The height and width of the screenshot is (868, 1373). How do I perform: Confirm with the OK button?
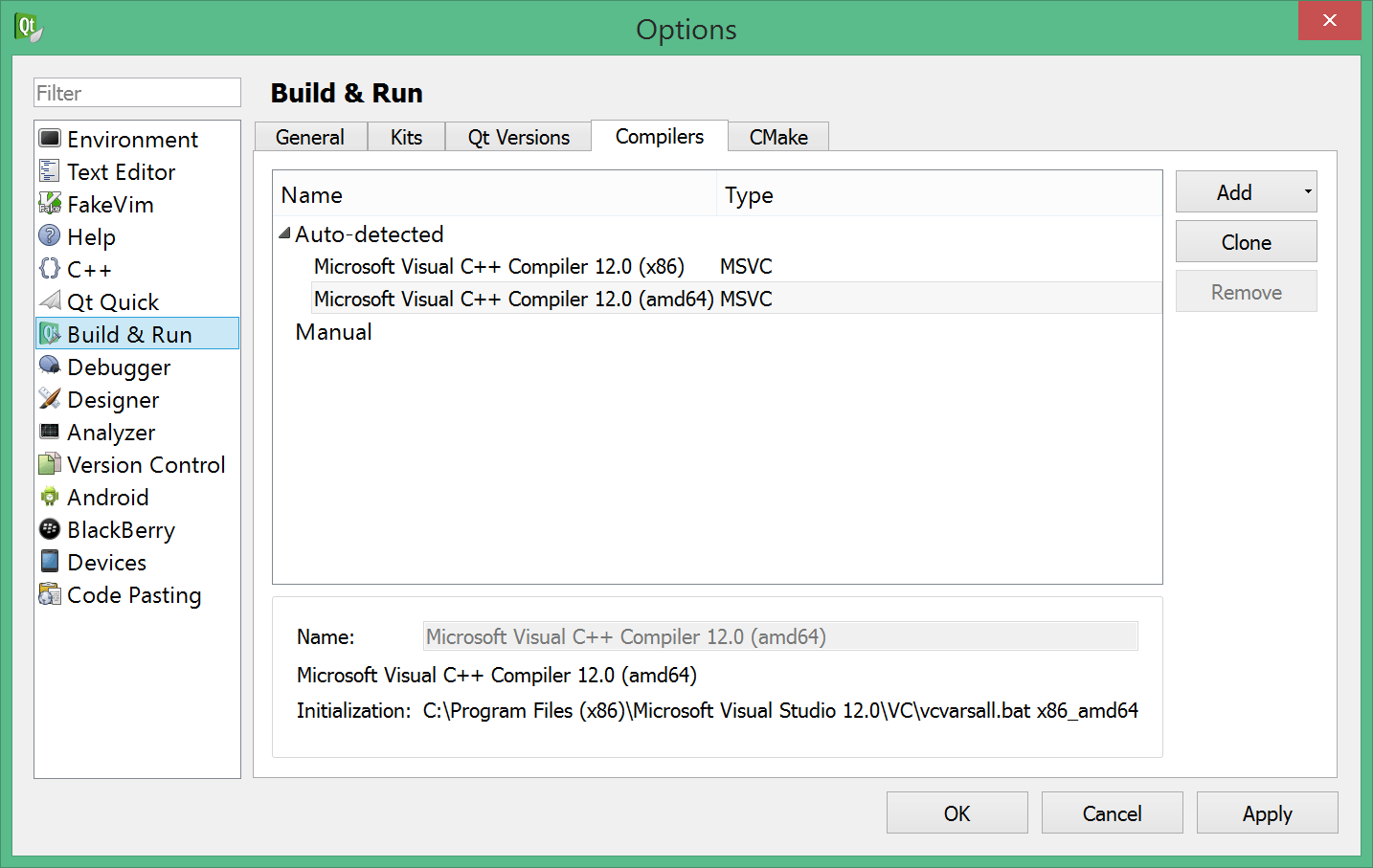coord(957,813)
